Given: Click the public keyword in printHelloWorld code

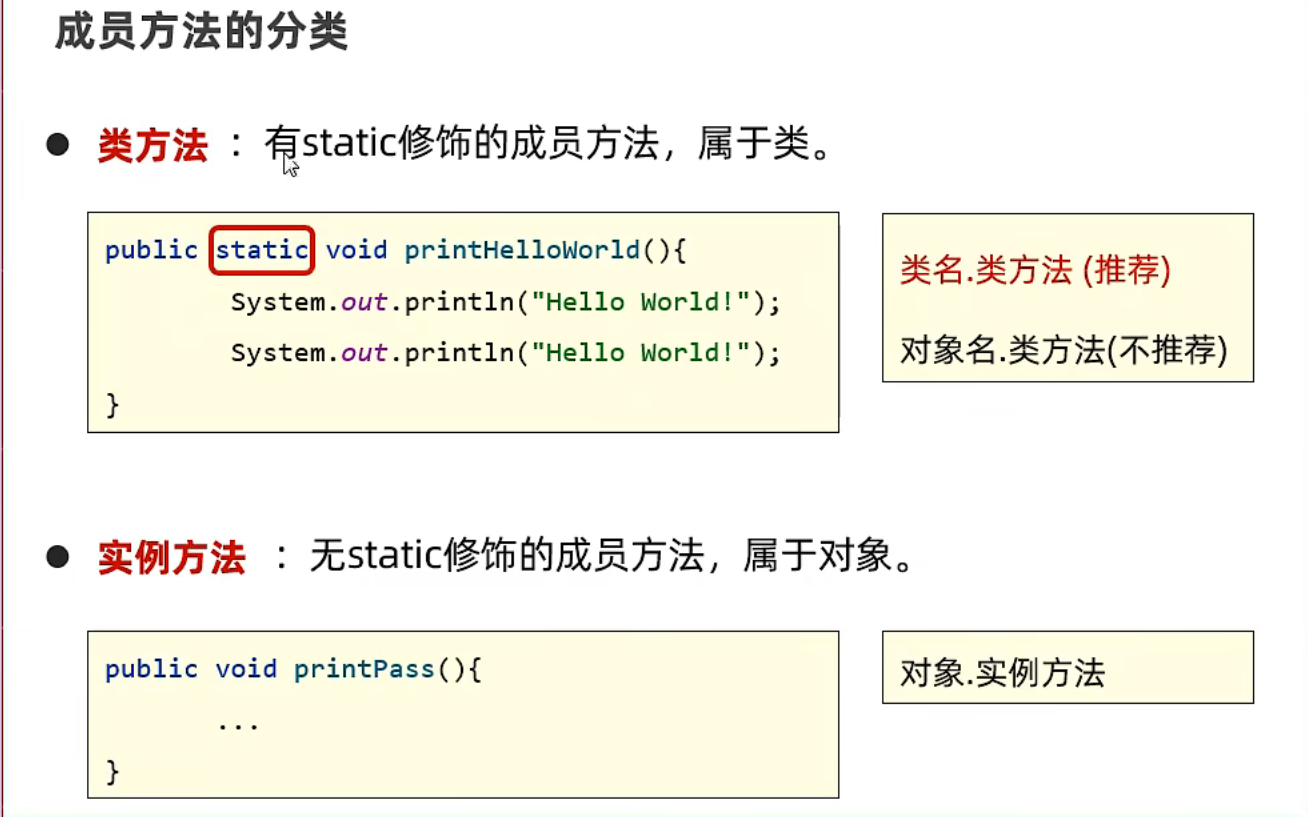Looking at the screenshot, I should tap(151, 250).
